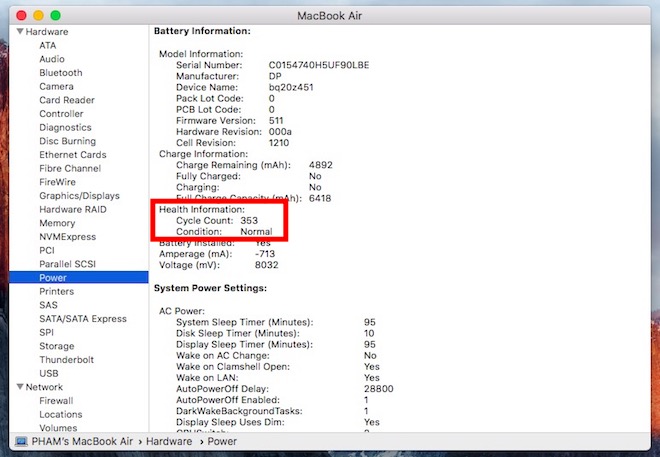Screen dimensions: 660x457
Task: Click the Voltage value 8032
Action: click(266, 265)
